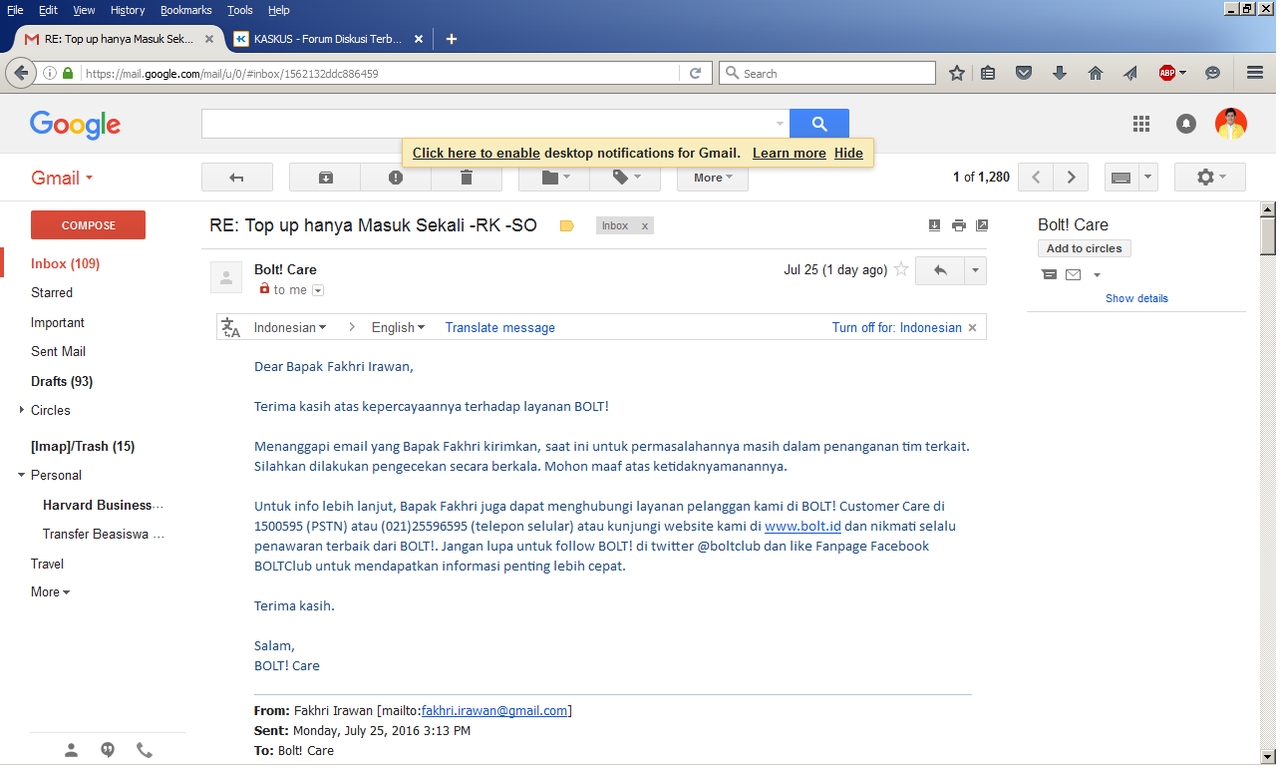Click the download attachments arrow icon
Viewport: 1280px width, 772px height.
pyautogui.click(x=934, y=225)
